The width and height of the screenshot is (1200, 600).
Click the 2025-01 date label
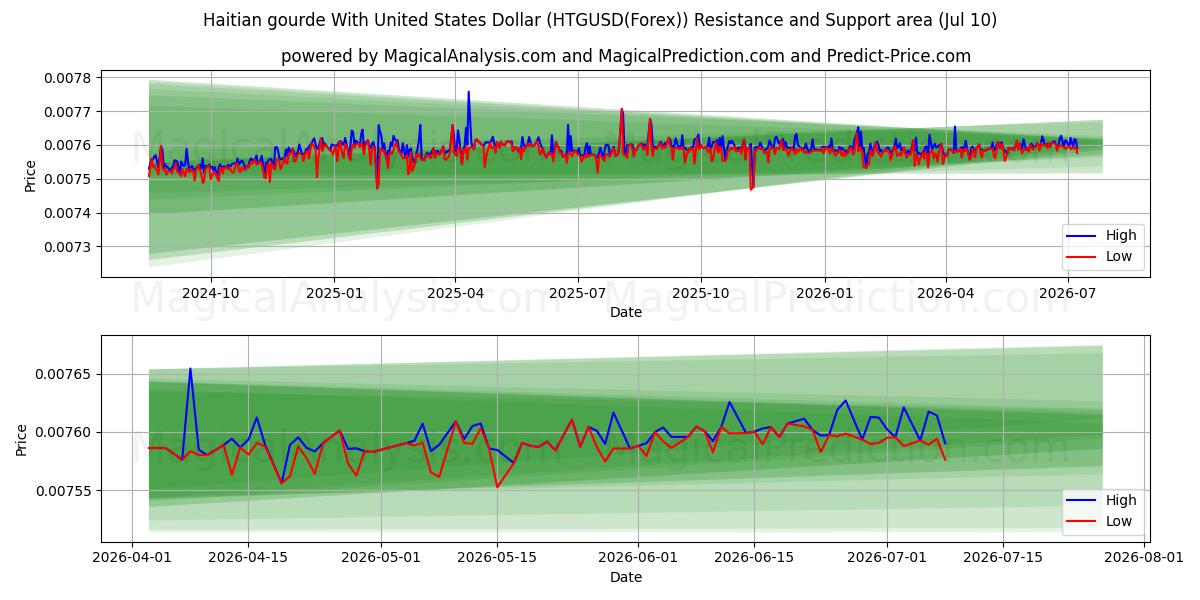(x=333, y=294)
